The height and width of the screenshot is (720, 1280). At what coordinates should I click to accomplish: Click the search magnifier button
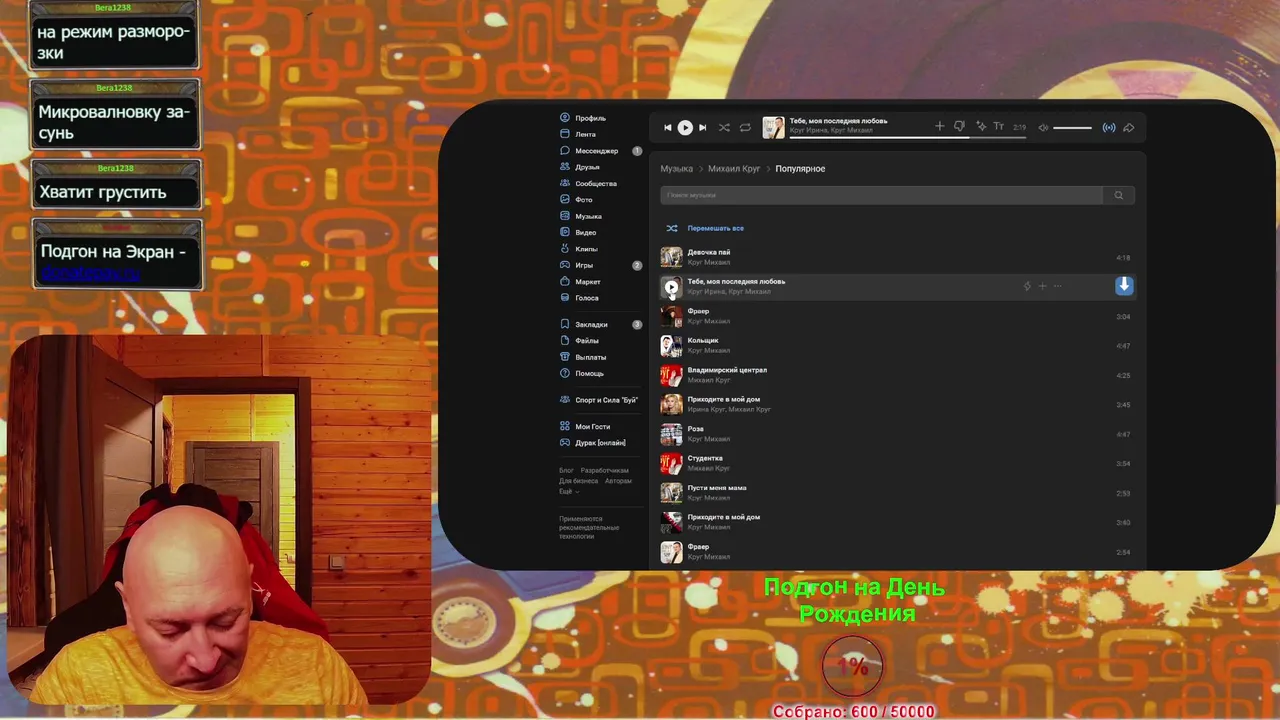[x=1119, y=195]
